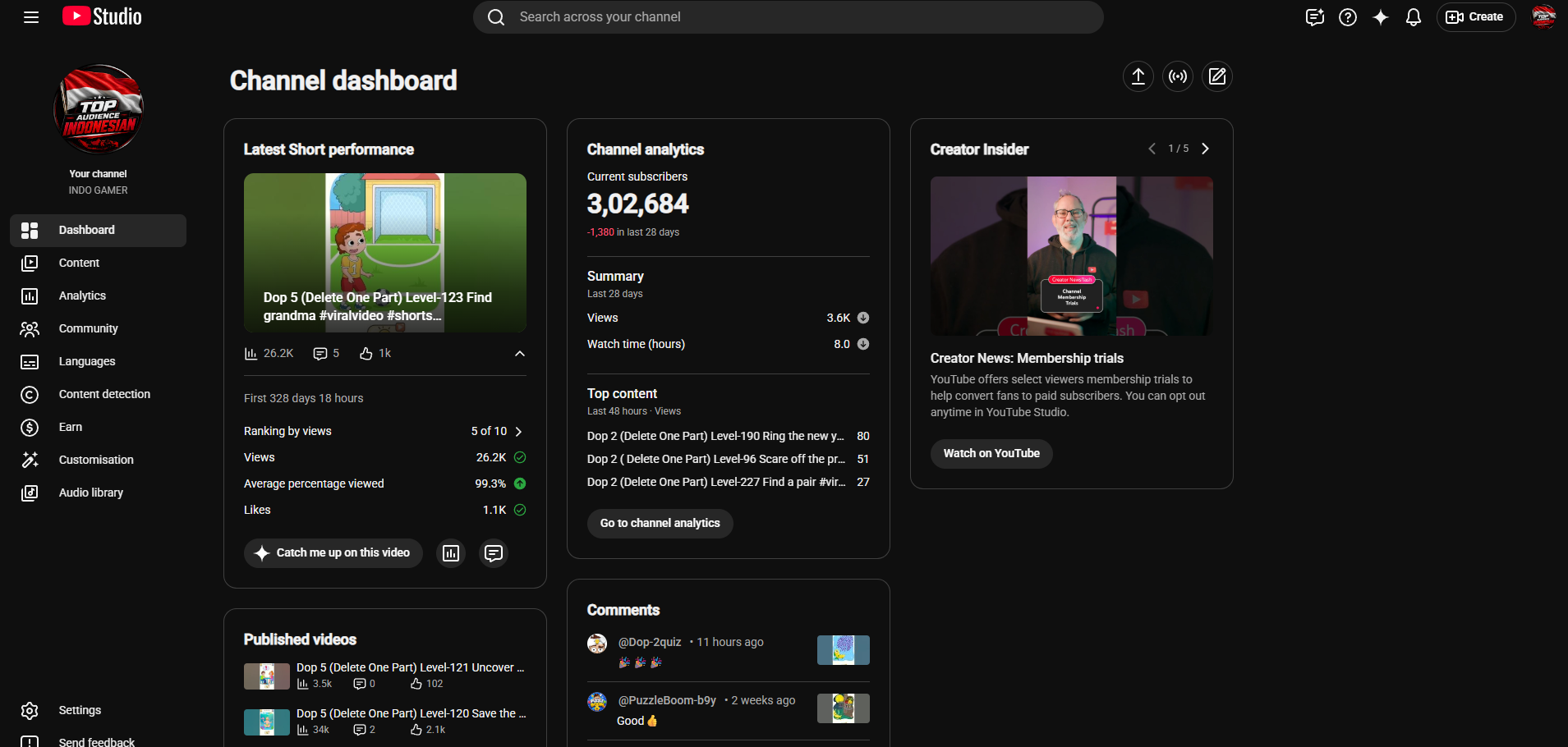Viewport: 1568px width, 747px height.
Task: Click the @Dop-2quiz commenter avatar
Action: coord(597,644)
